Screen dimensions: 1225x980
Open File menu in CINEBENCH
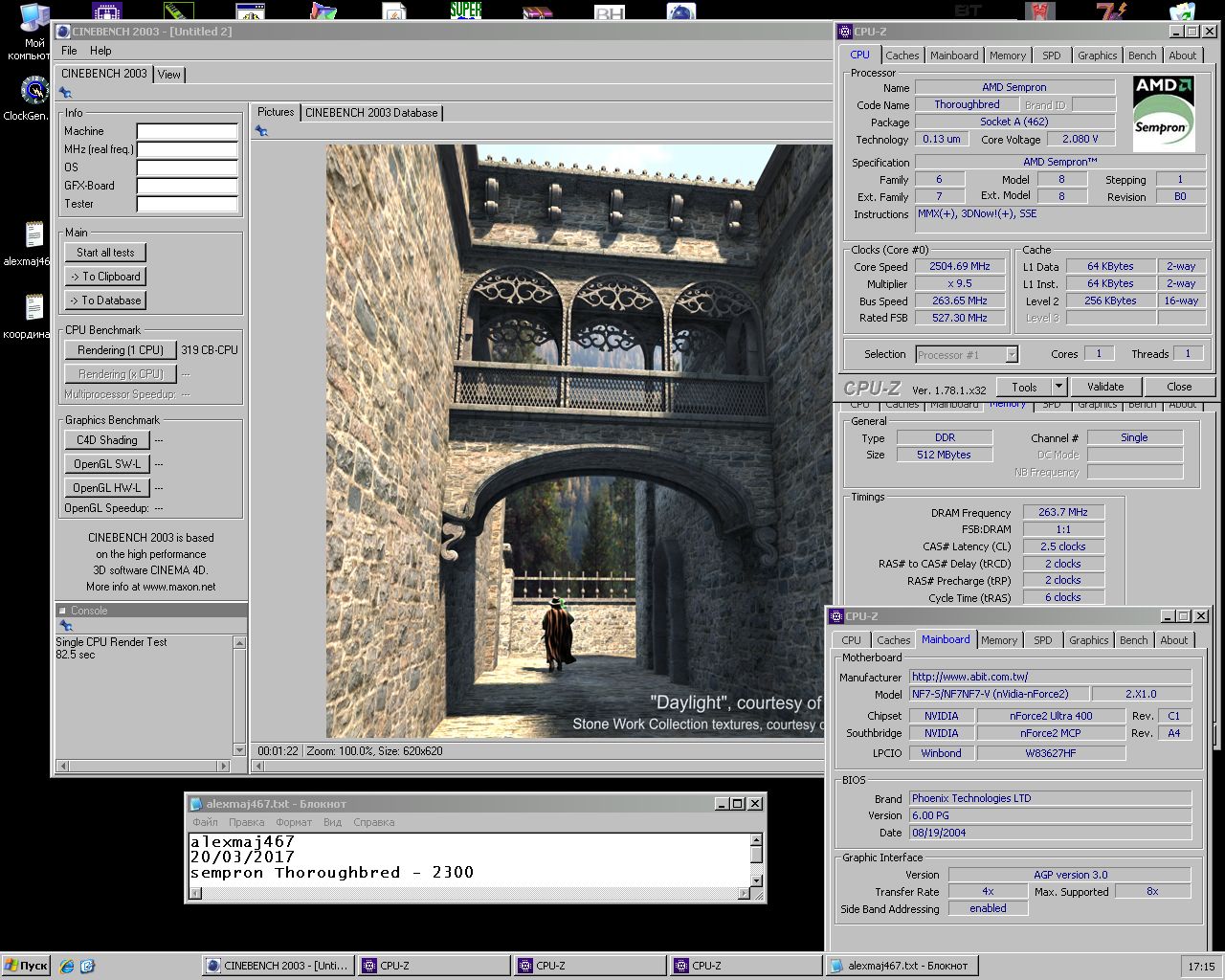tap(69, 51)
